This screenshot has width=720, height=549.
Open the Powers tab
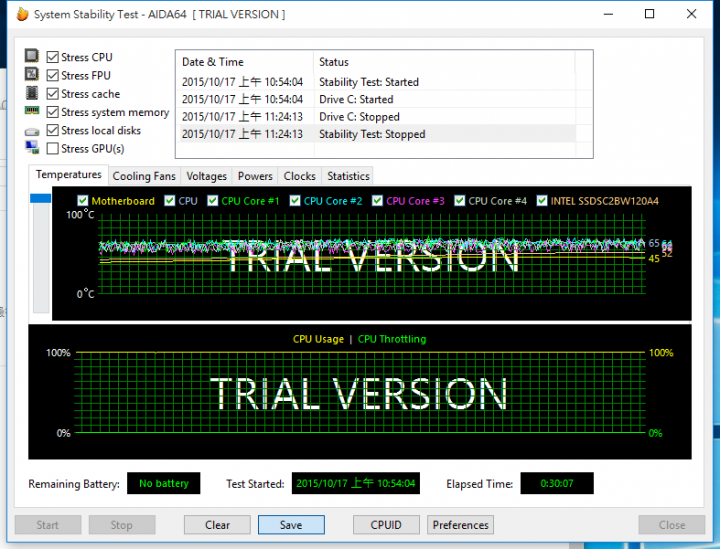coord(255,176)
